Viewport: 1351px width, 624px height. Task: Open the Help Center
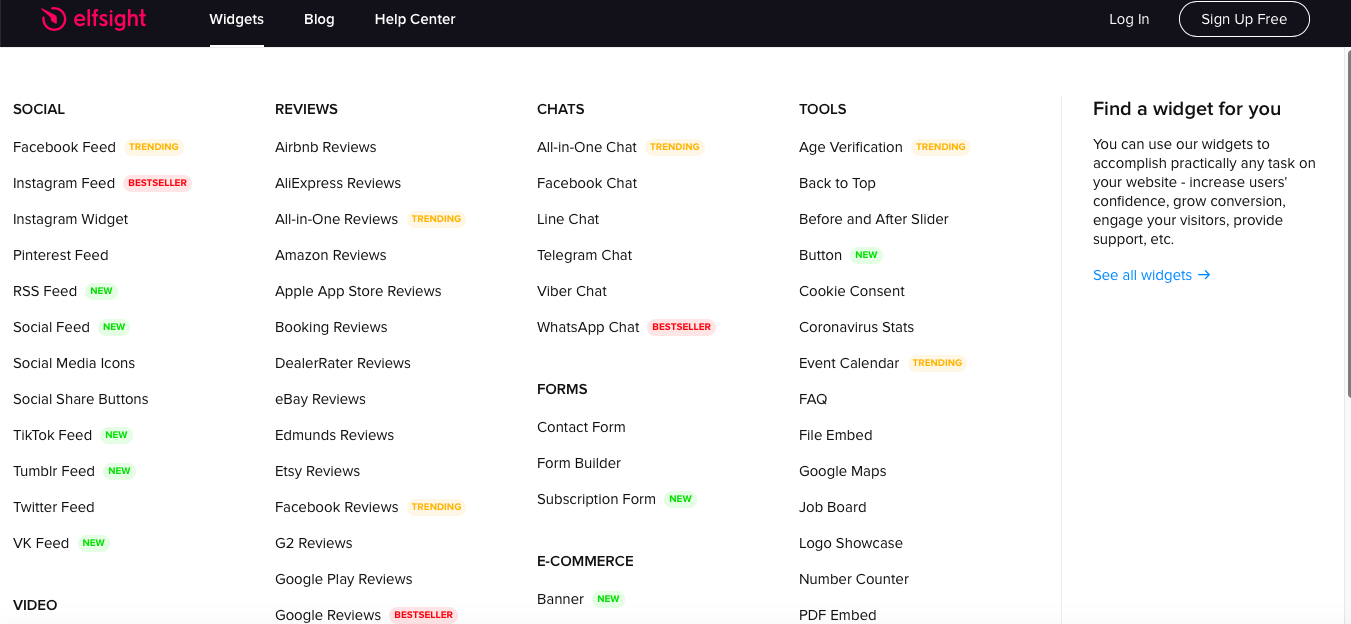coord(415,19)
